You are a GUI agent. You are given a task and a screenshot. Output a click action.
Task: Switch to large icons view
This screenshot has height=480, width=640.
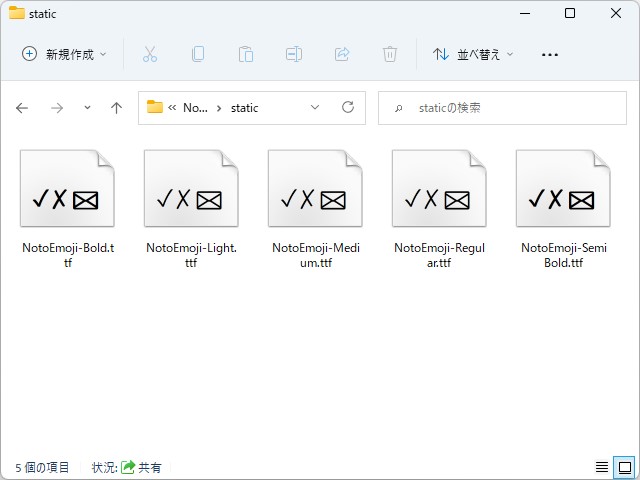(625, 467)
